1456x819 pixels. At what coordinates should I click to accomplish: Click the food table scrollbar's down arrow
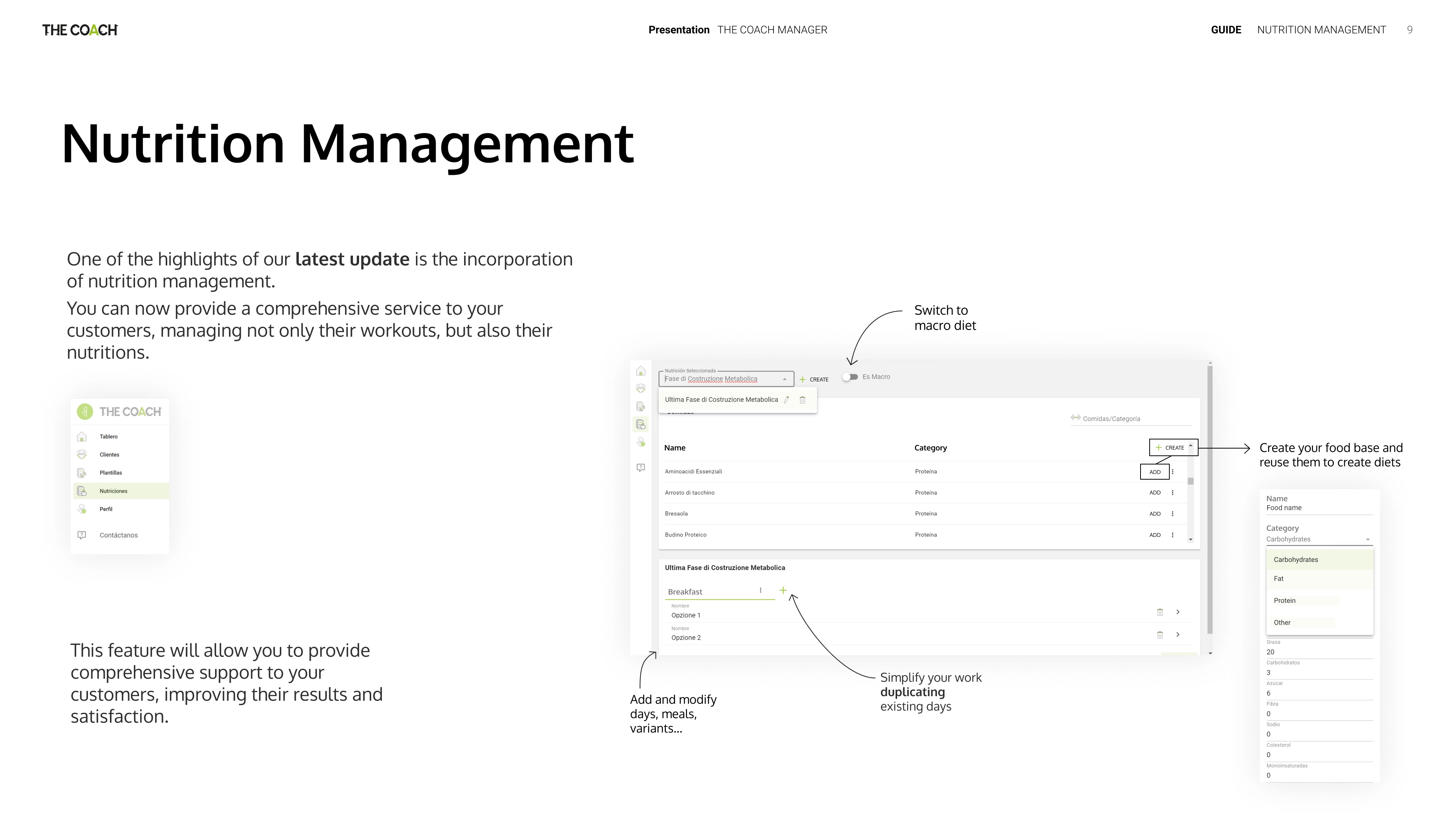click(1190, 539)
